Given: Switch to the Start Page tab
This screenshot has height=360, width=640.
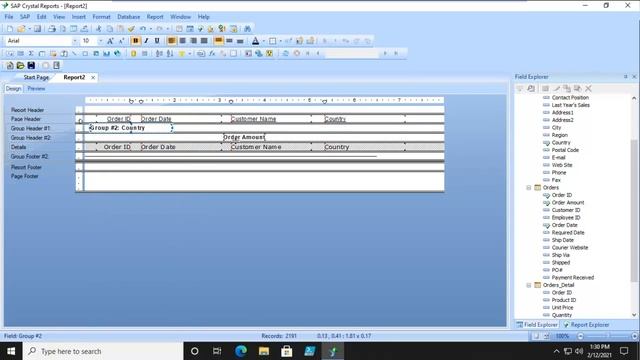Looking at the screenshot, I should [36, 77].
